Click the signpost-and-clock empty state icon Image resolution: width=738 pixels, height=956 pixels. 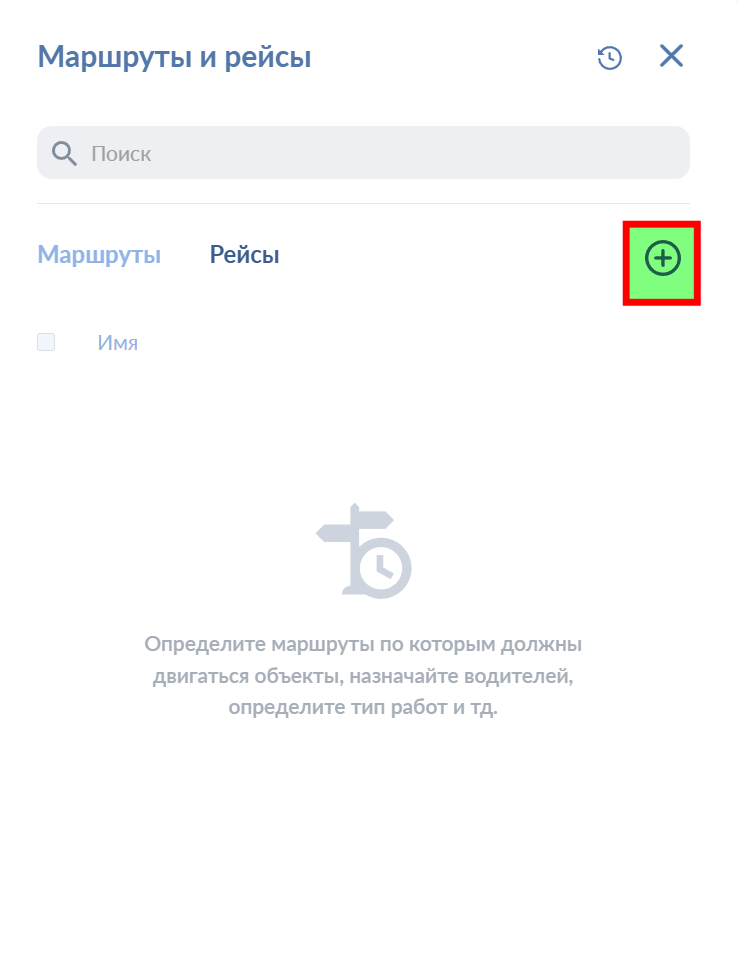click(364, 552)
